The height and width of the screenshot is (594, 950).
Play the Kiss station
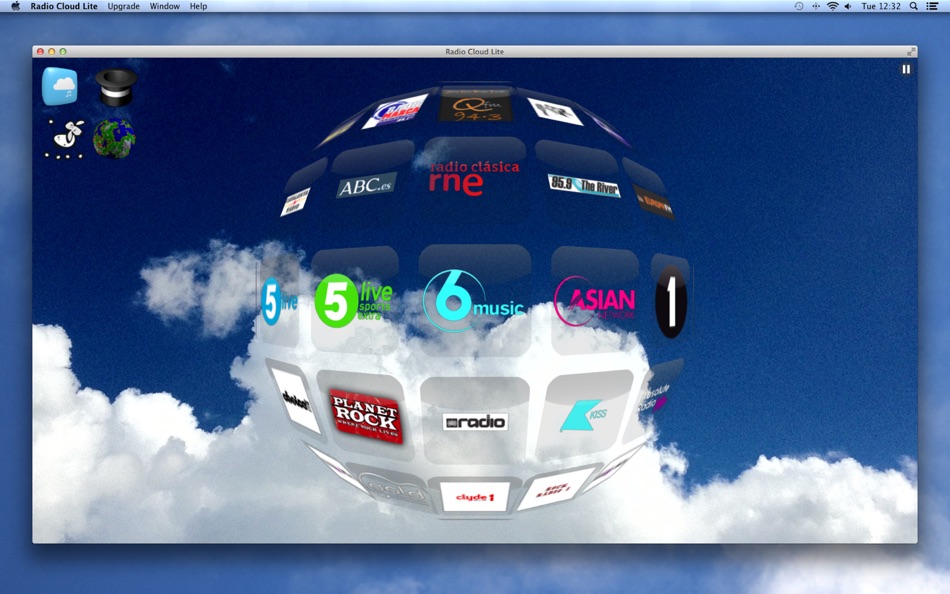pyautogui.click(x=583, y=415)
